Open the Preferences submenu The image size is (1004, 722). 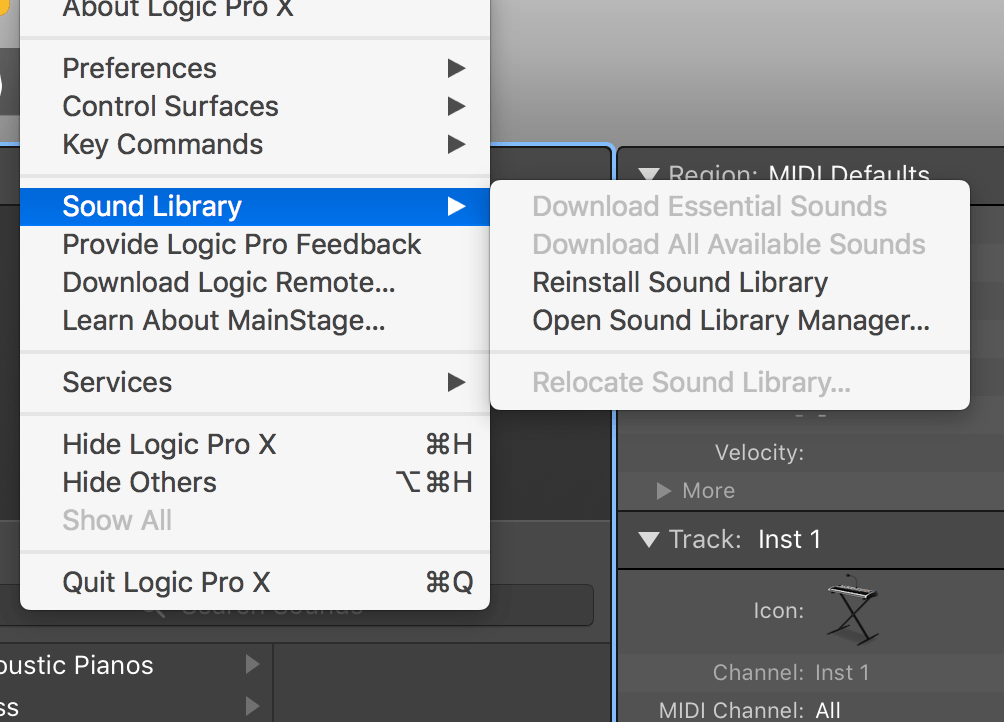[x=139, y=68]
